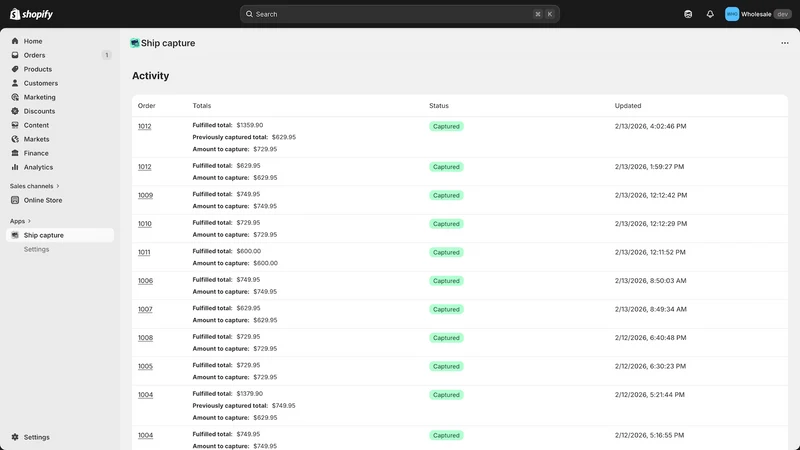Expand the Sales channels section chevron
The image size is (800, 450).
(58, 186)
